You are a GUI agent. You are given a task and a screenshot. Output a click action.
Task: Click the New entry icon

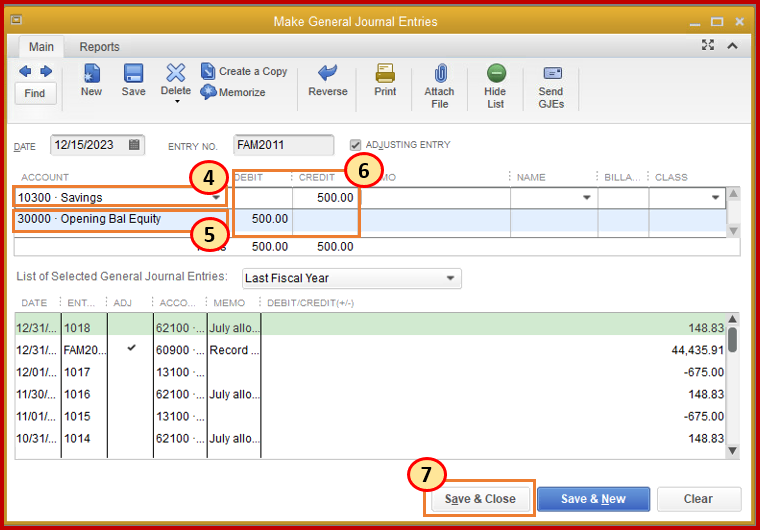point(91,74)
